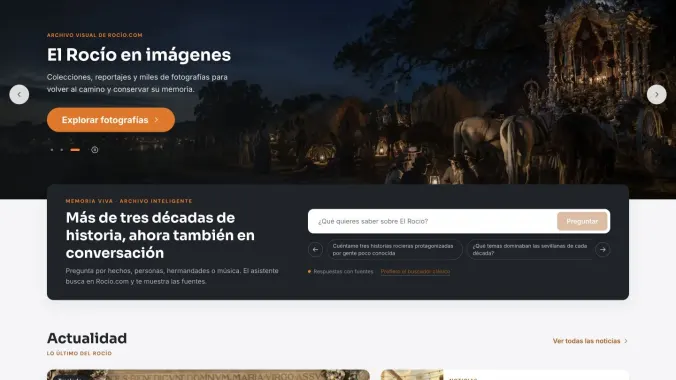Show previous suggested questions arrow
The image size is (676, 380).
316,249
